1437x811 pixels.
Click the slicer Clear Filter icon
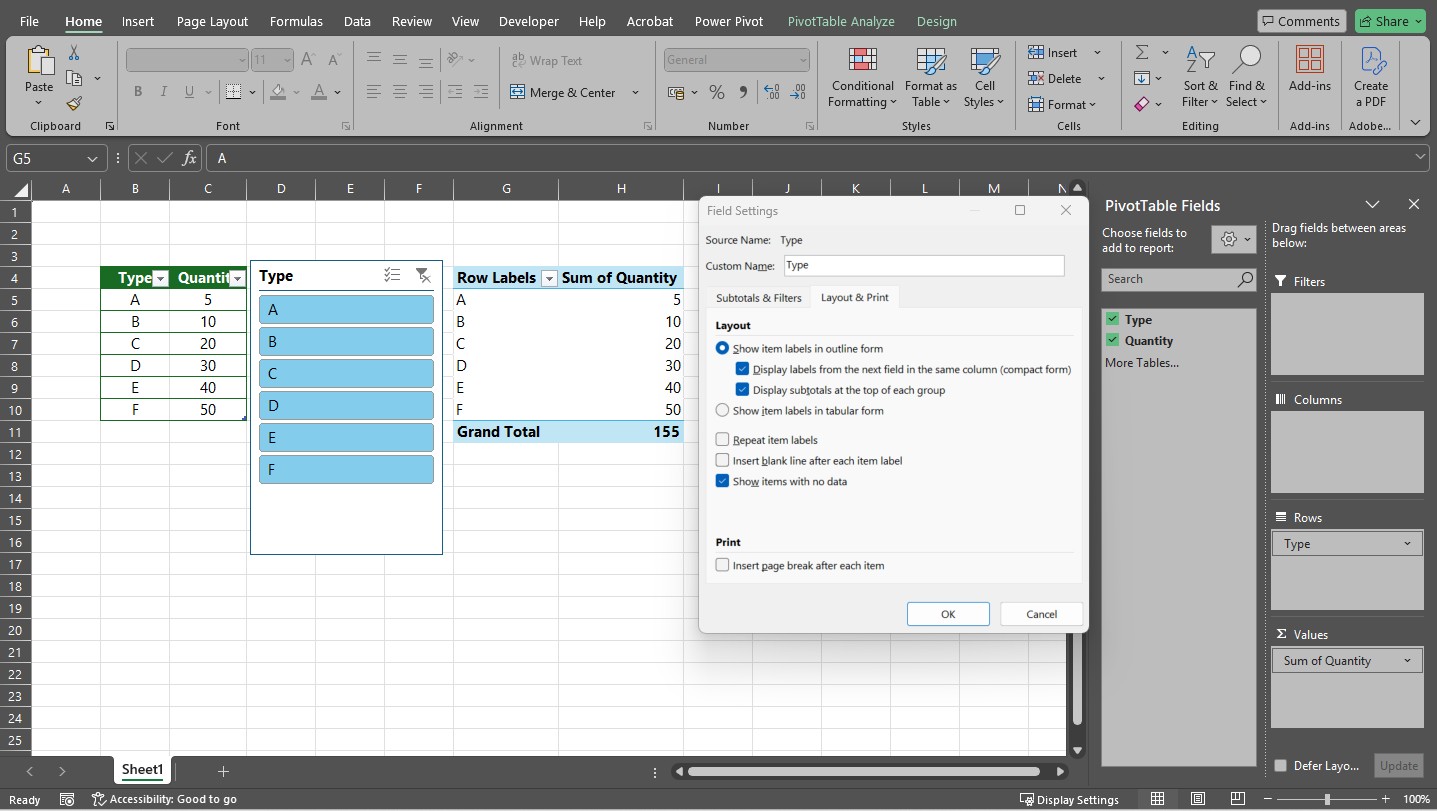point(422,276)
